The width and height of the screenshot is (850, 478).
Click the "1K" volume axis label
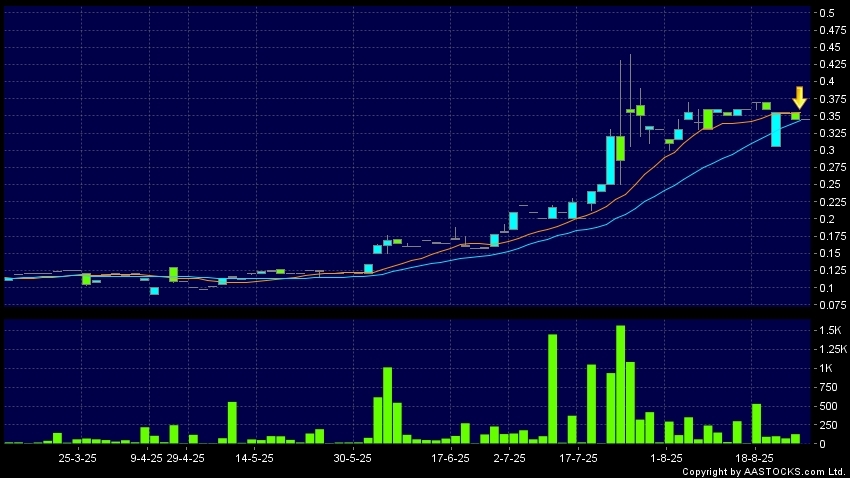[x=826, y=369]
